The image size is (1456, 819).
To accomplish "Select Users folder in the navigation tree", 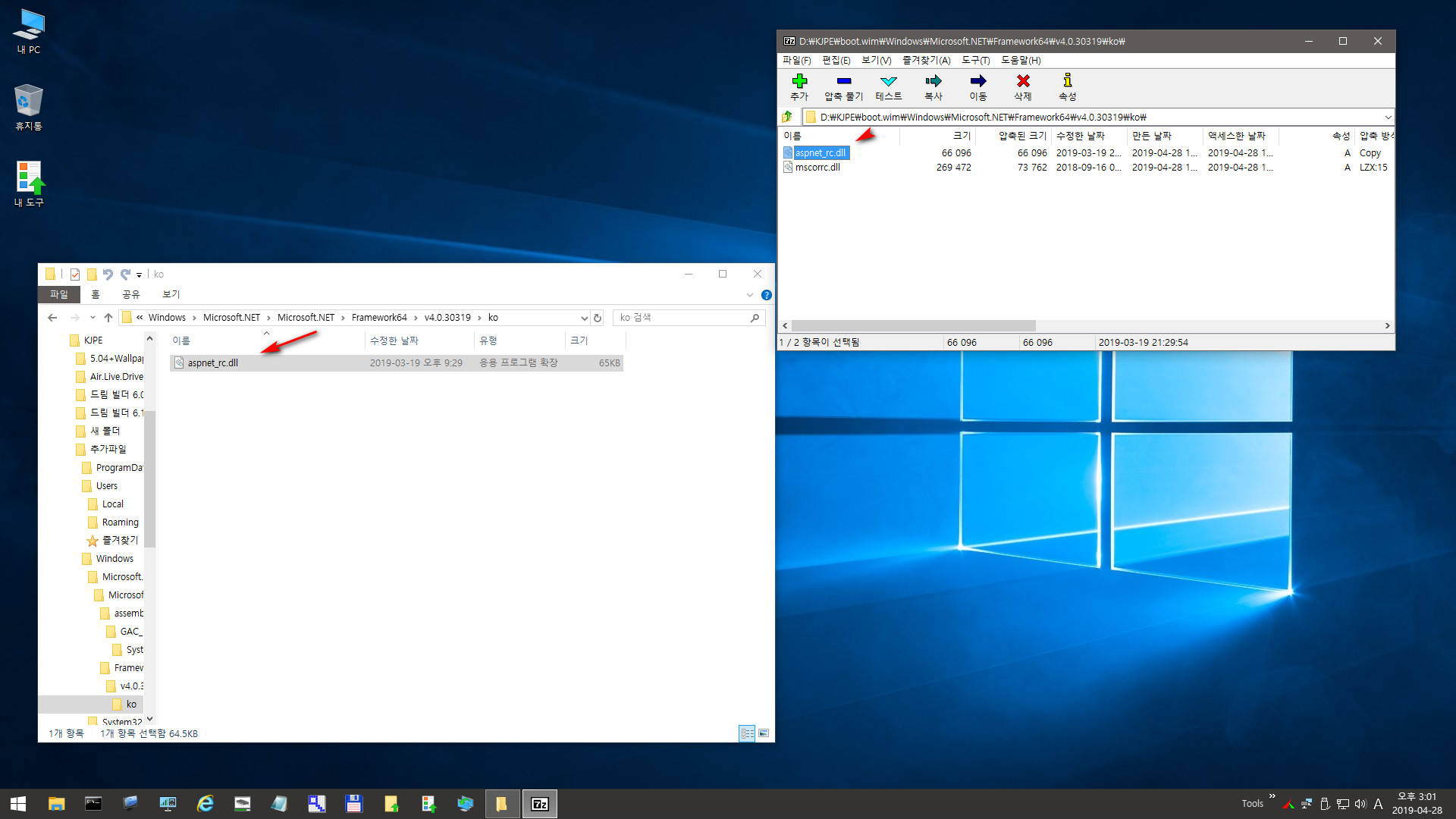I will (106, 486).
